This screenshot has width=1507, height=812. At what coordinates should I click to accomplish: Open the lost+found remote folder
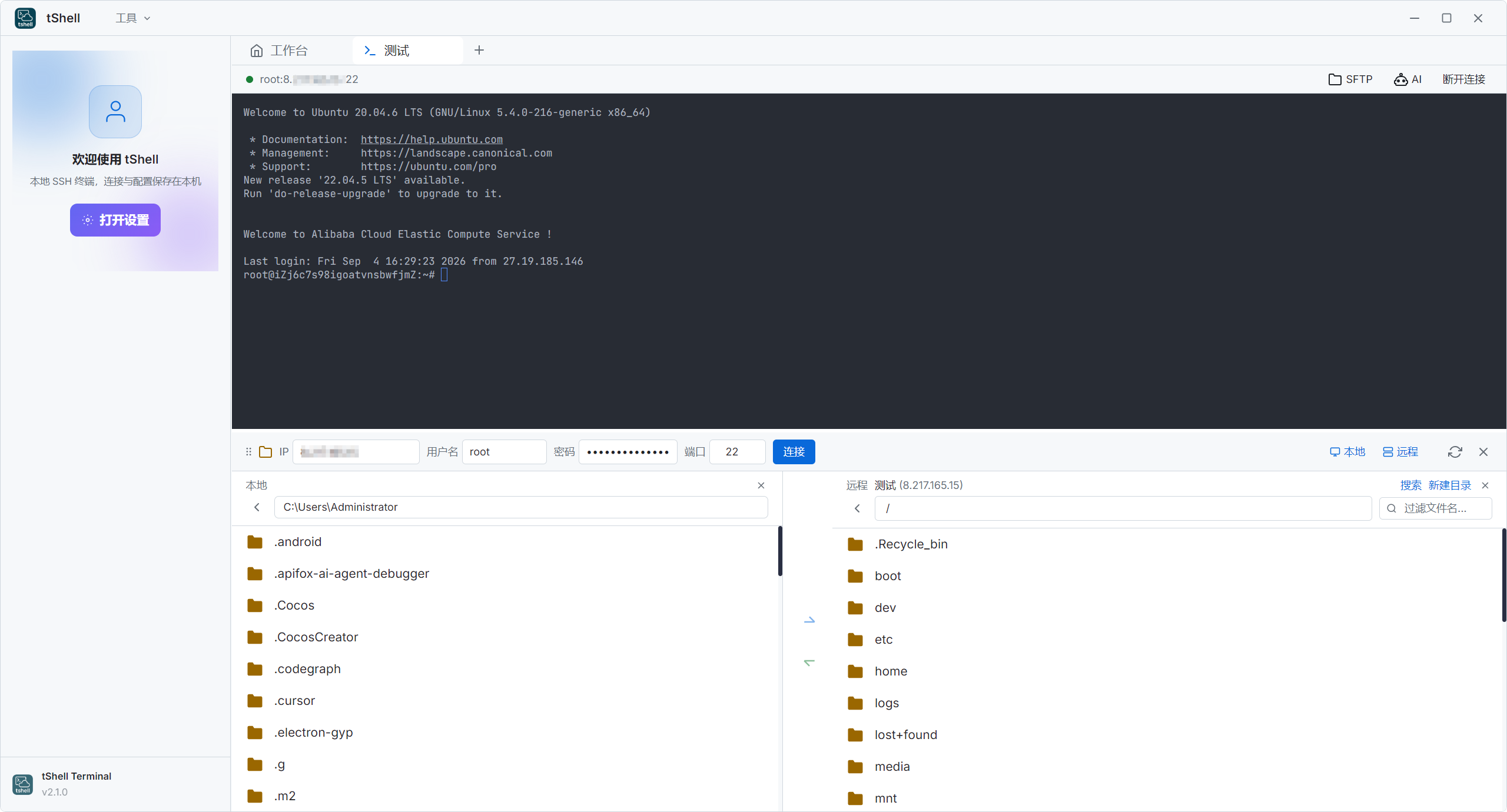pos(1169,735)
